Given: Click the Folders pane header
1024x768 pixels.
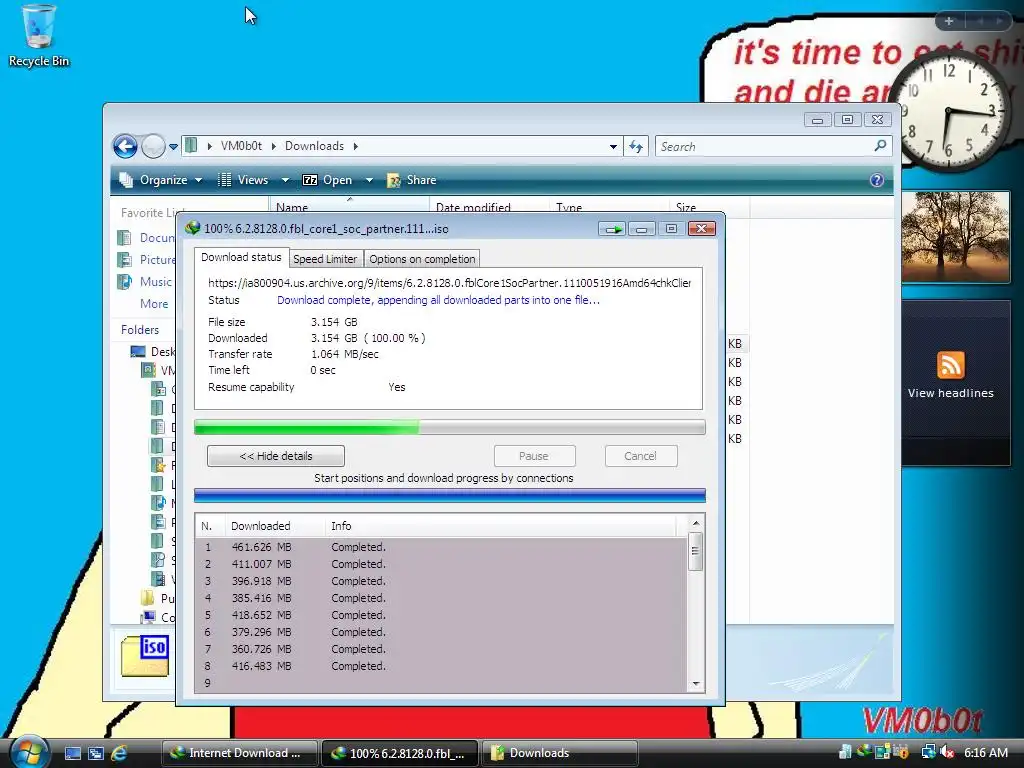Looking at the screenshot, I should coord(140,330).
